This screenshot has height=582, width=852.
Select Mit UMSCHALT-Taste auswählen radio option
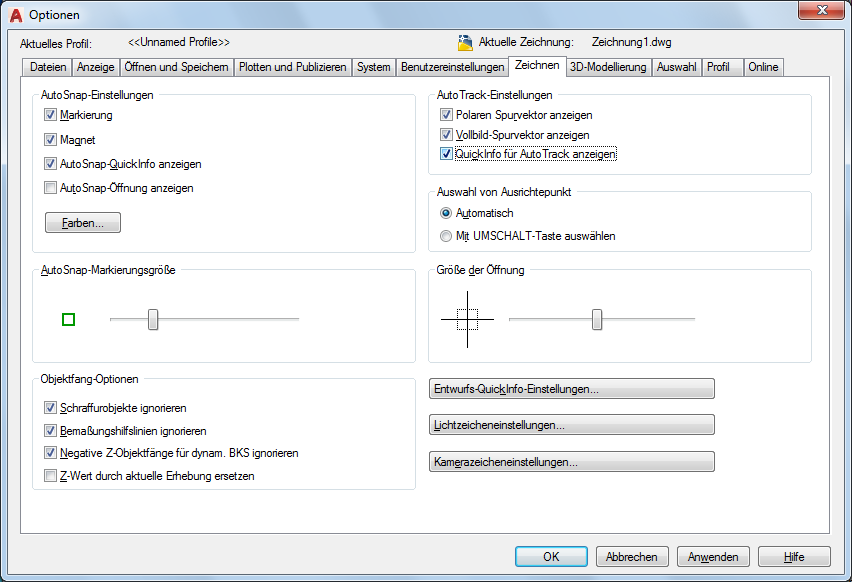coord(446,237)
